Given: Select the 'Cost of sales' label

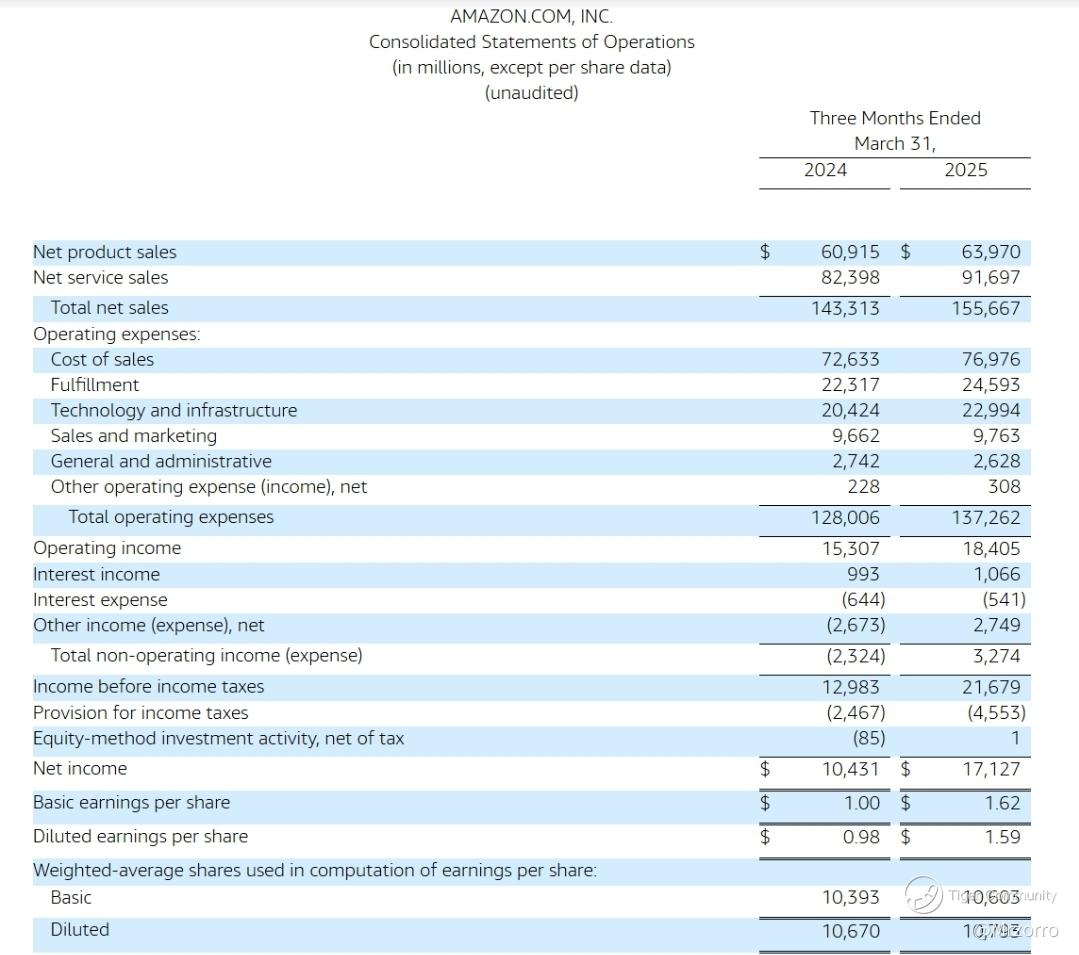Looking at the screenshot, I should [x=102, y=359].
